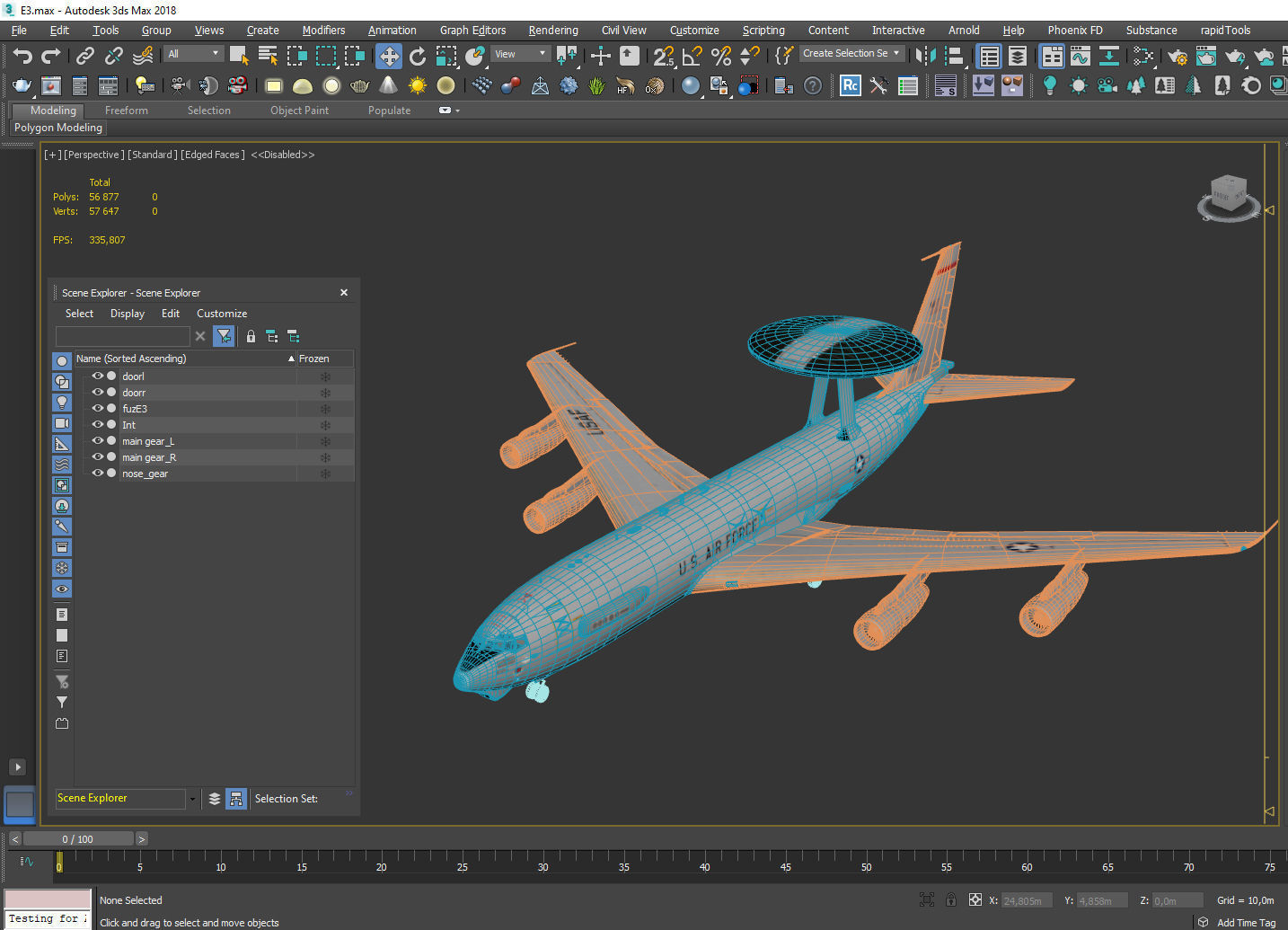The height and width of the screenshot is (930, 1288).
Task: Click the cyan light bulb icon
Action: [1049, 85]
